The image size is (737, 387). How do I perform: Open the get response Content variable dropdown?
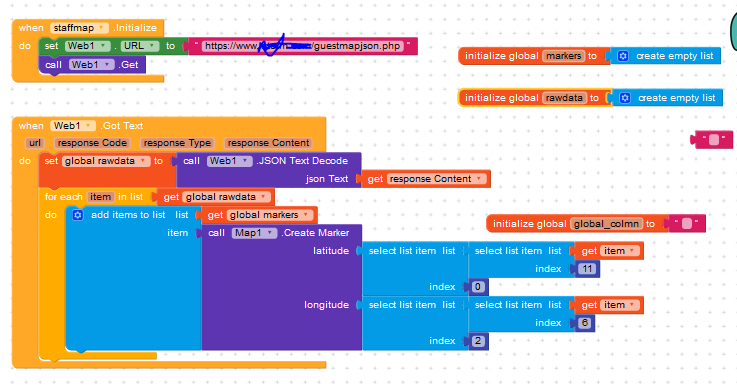click(436, 179)
